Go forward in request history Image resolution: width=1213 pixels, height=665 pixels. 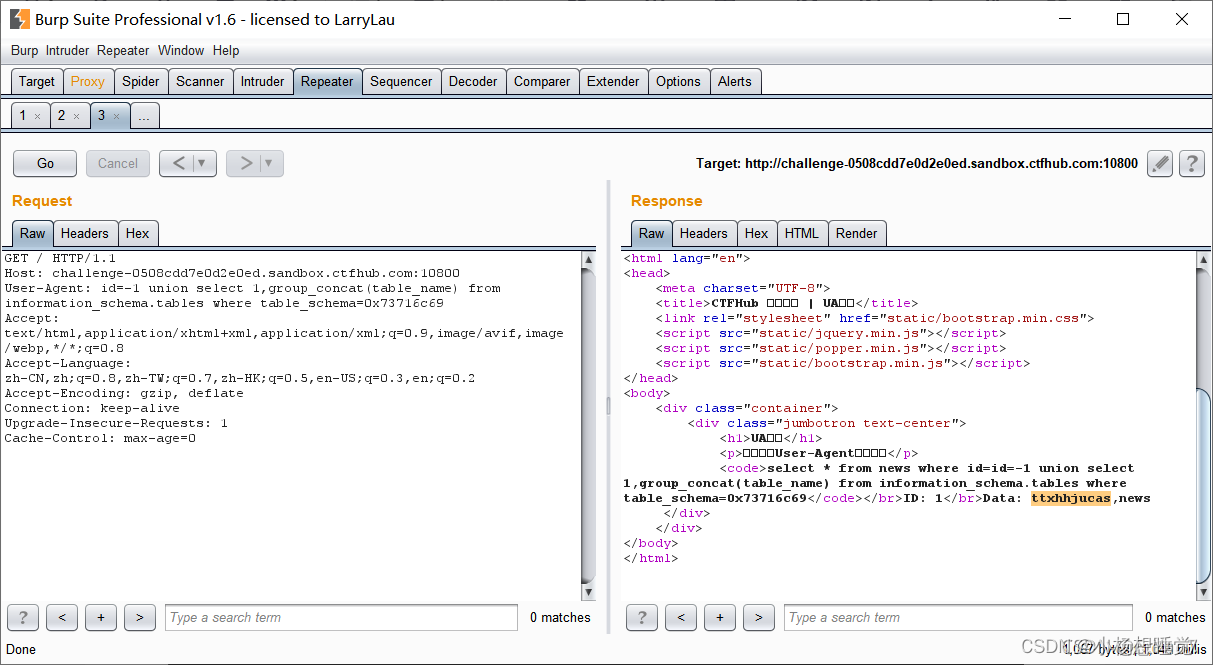(246, 163)
